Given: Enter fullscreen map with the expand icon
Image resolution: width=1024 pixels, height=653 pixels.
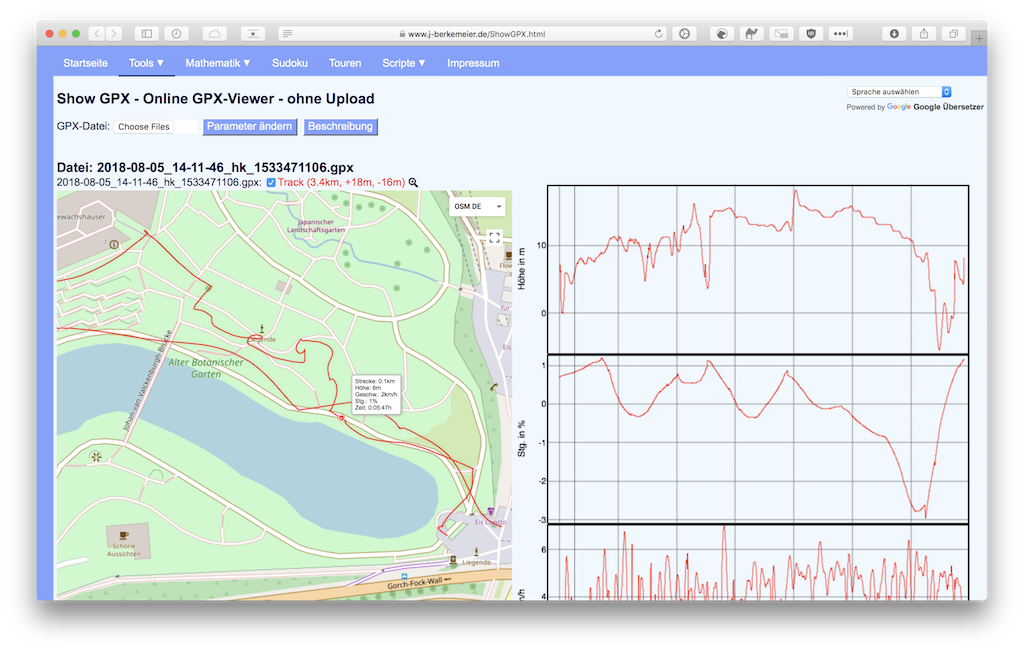Looking at the screenshot, I should (x=494, y=238).
